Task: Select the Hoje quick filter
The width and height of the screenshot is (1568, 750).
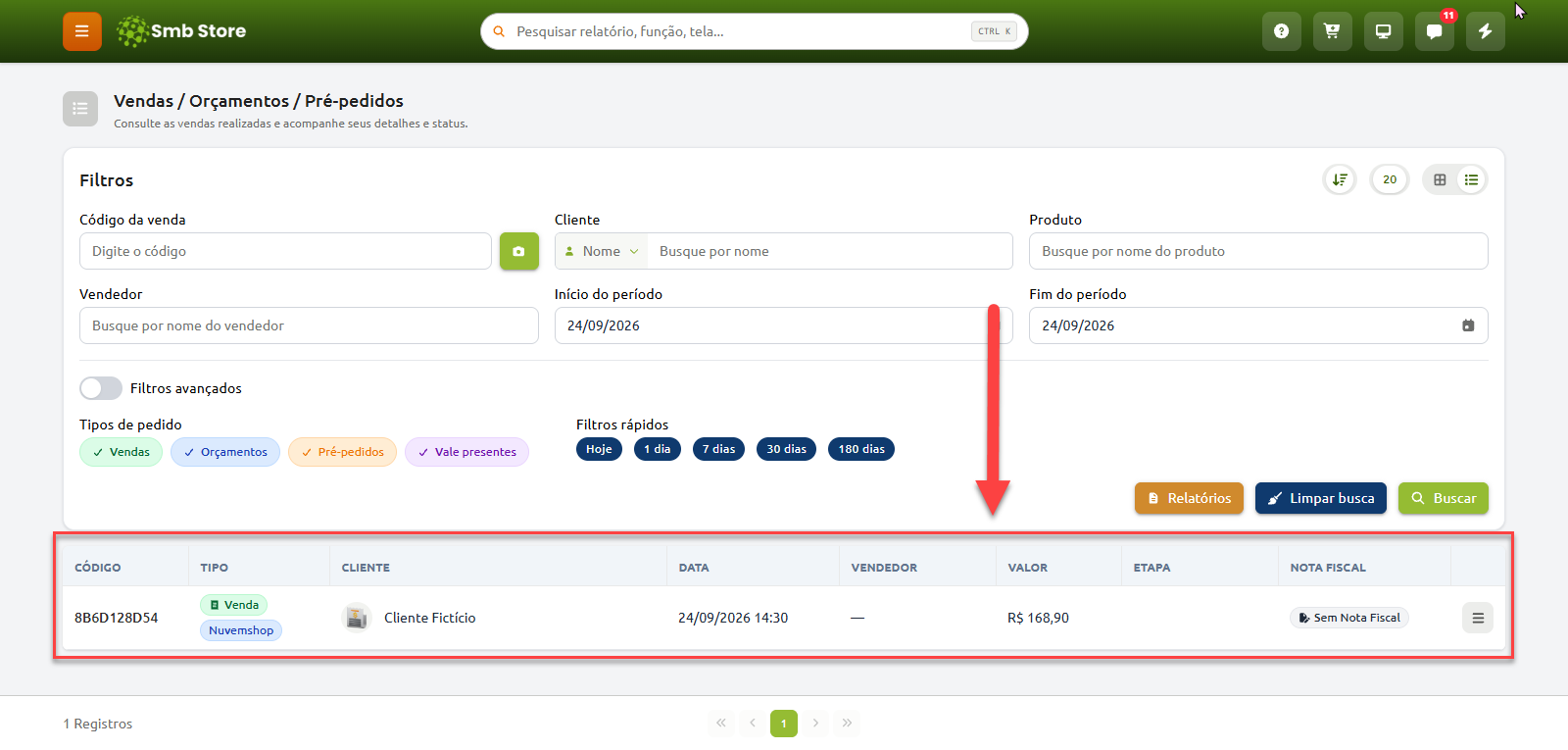Action: (x=599, y=449)
